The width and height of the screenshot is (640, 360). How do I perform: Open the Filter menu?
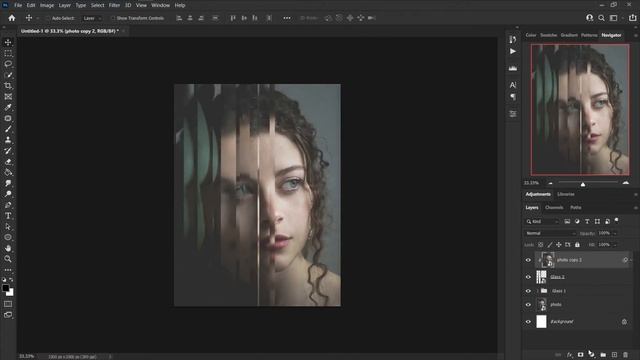click(x=114, y=5)
